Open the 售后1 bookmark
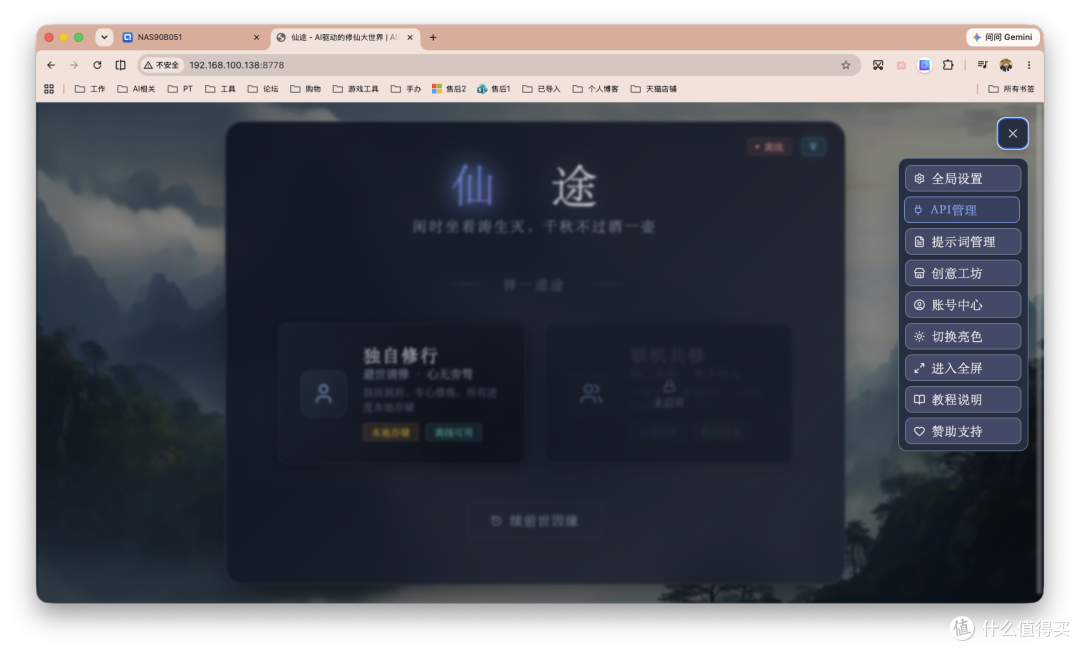The height and width of the screenshot is (651, 1080). click(x=494, y=89)
